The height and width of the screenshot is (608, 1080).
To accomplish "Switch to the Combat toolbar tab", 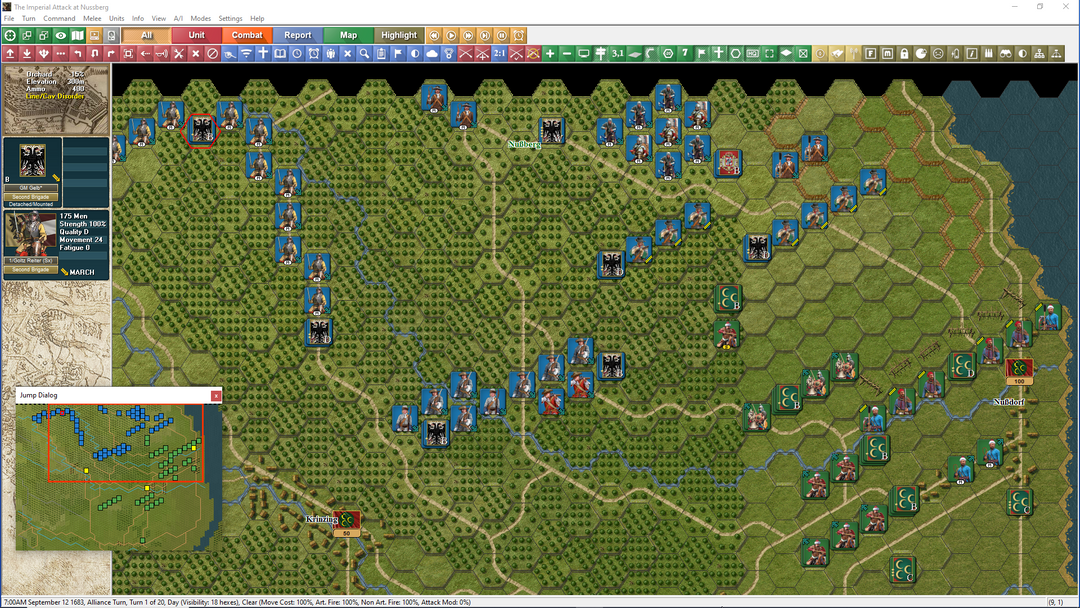I will coord(247,35).
